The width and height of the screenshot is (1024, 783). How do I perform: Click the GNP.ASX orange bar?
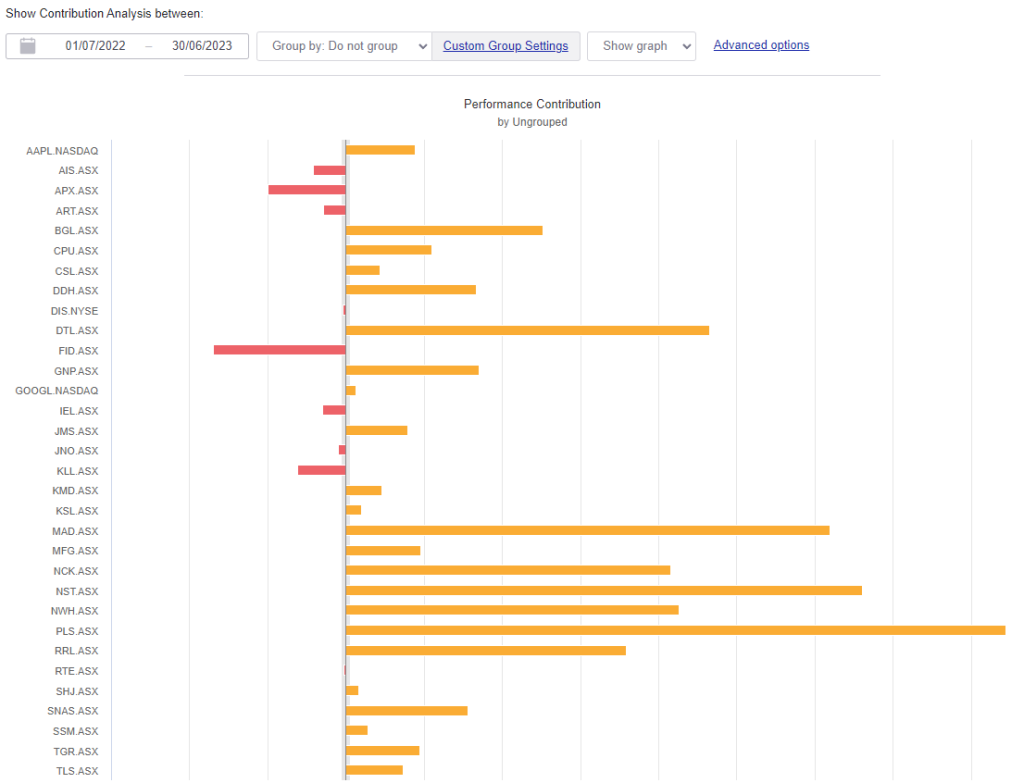coord(412,370)
